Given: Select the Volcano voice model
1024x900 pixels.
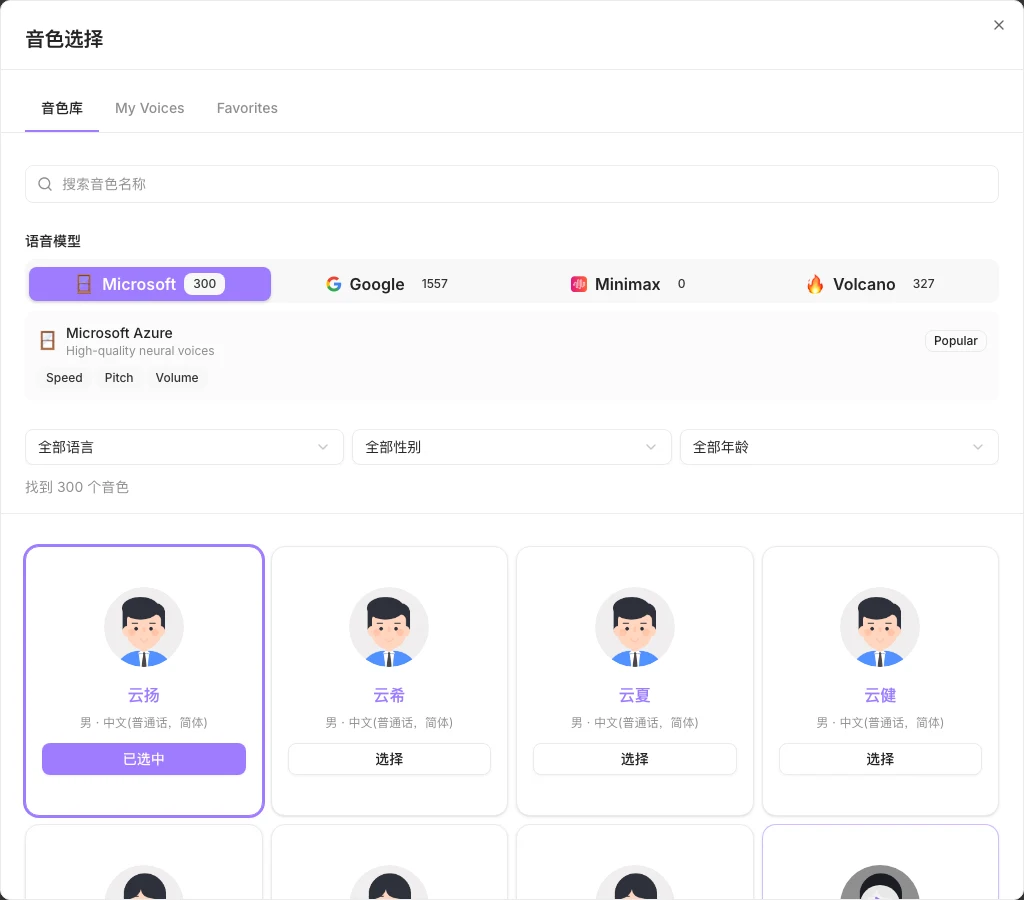Looking at the screenshot, I should coord(871,284).
